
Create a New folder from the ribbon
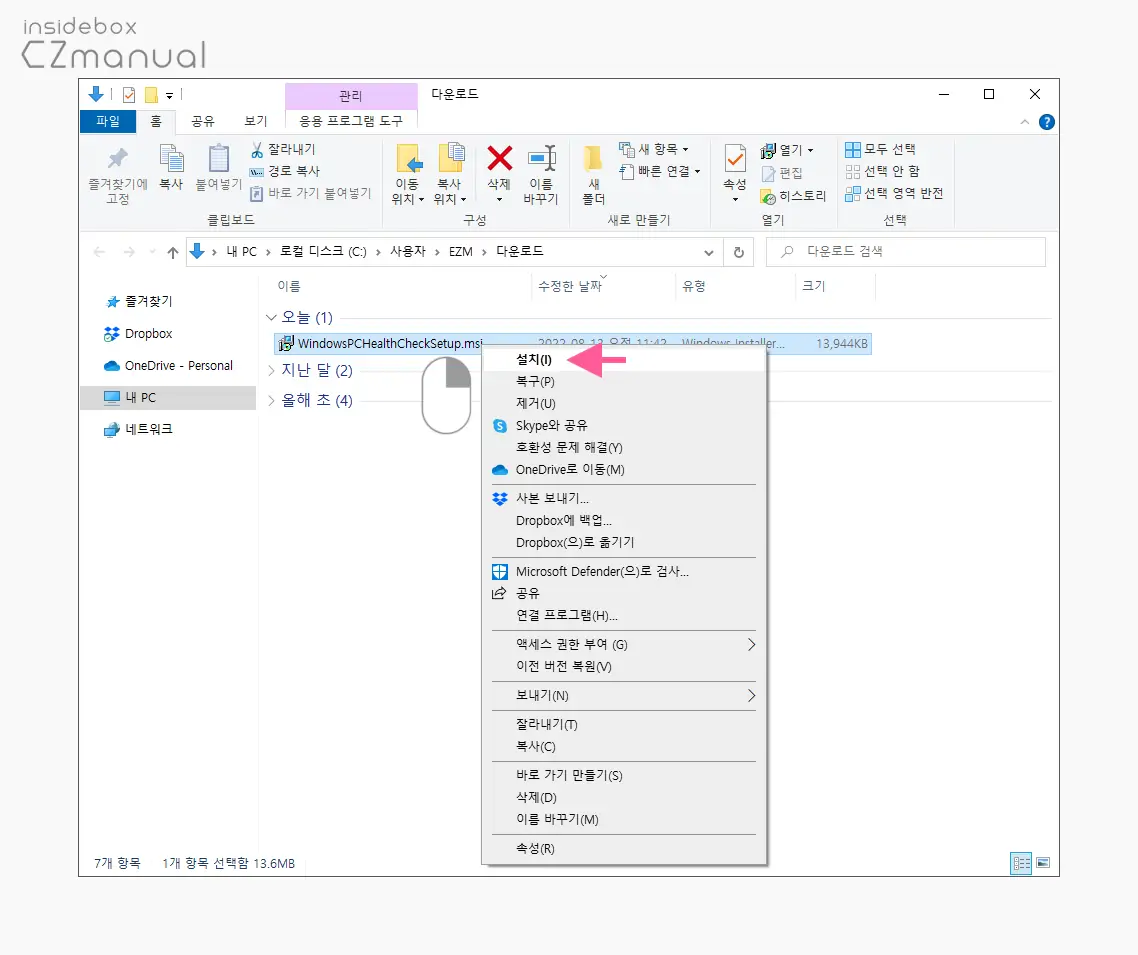(594, 174)
